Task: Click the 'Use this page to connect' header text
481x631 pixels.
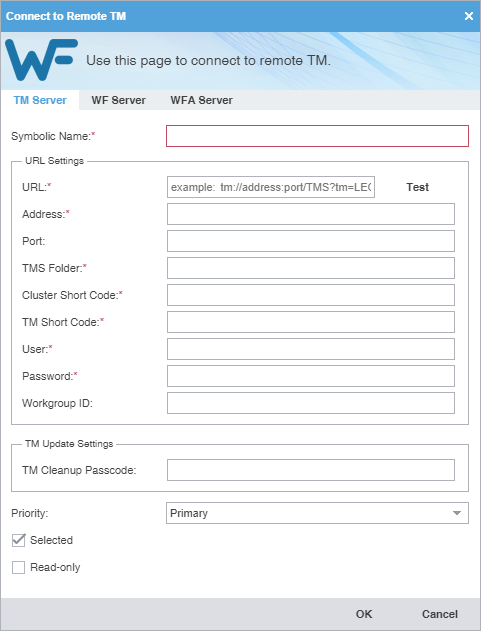Action: pyautogui.click(x=208, y=61)
